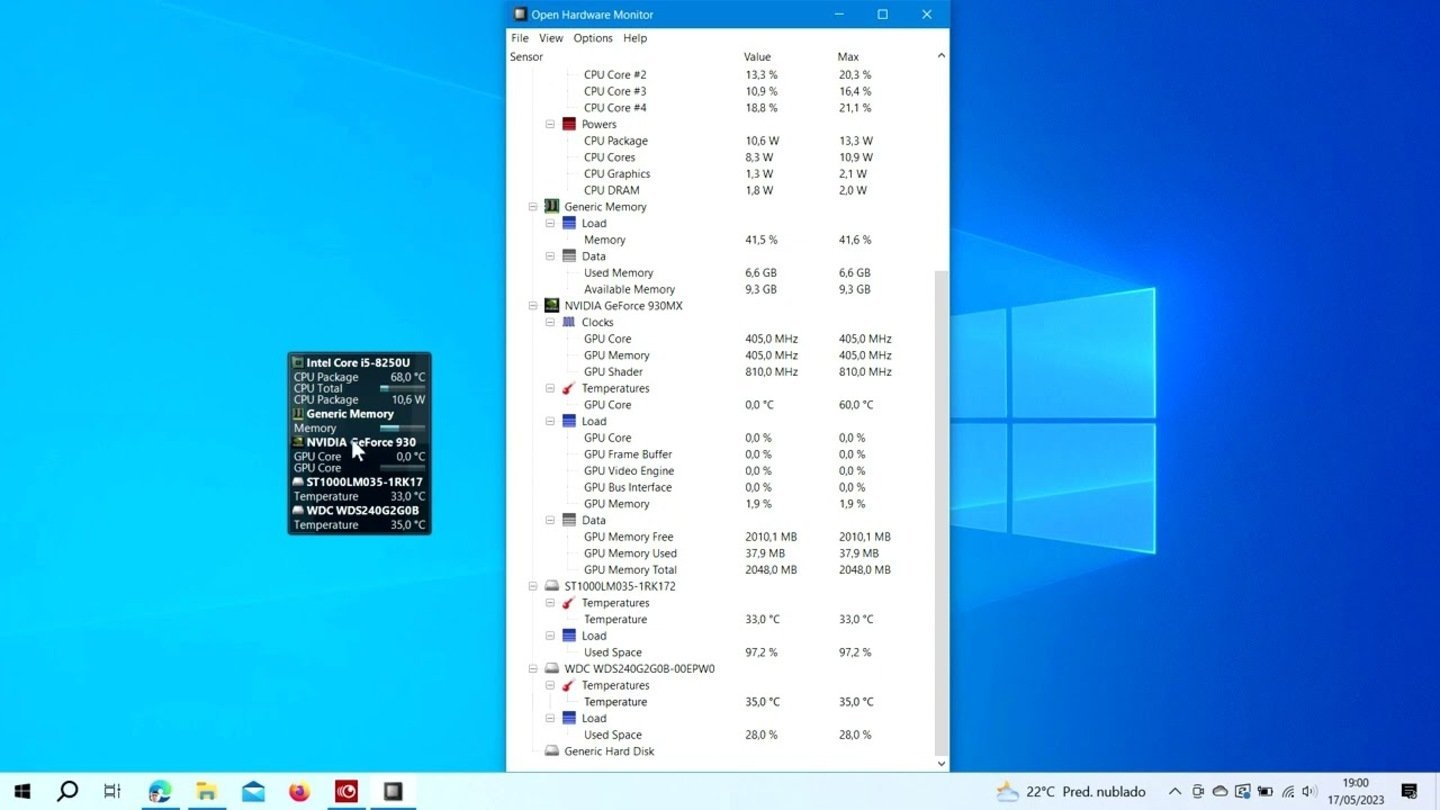Viewport: 1440px width, 810px height.
Task: Open the View menu
Action: [x=551, y=38]
